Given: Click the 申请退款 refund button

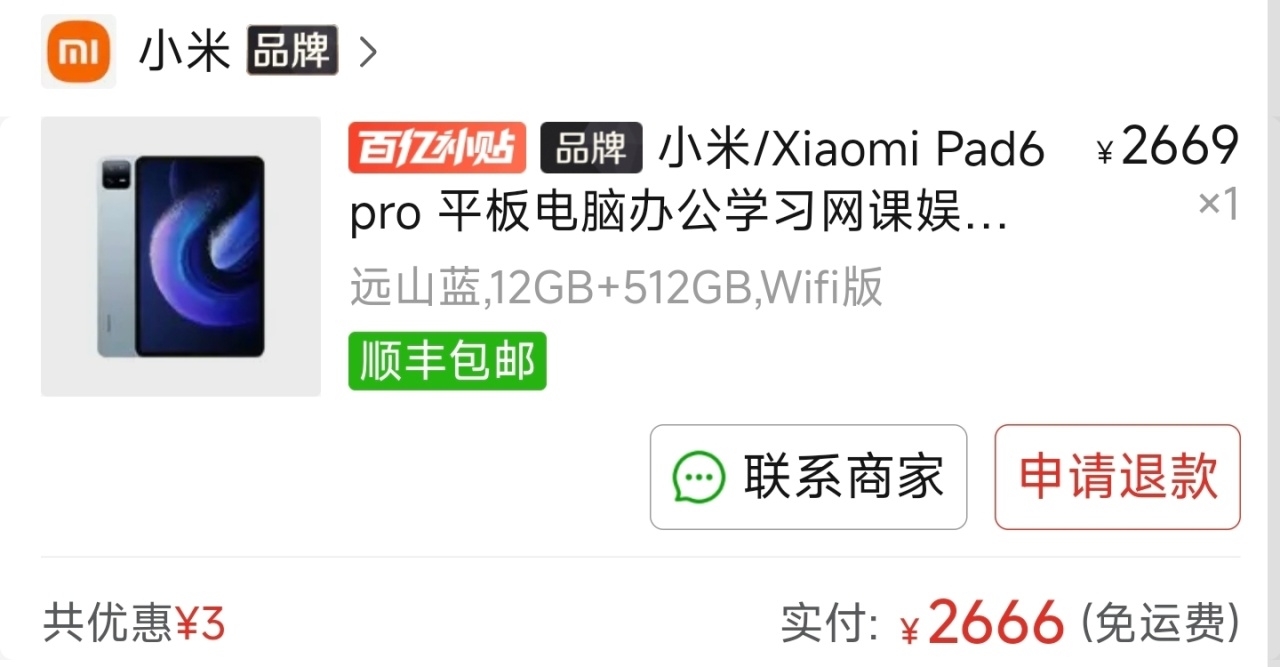Looking at the screenshot, I should [1117, 477].
